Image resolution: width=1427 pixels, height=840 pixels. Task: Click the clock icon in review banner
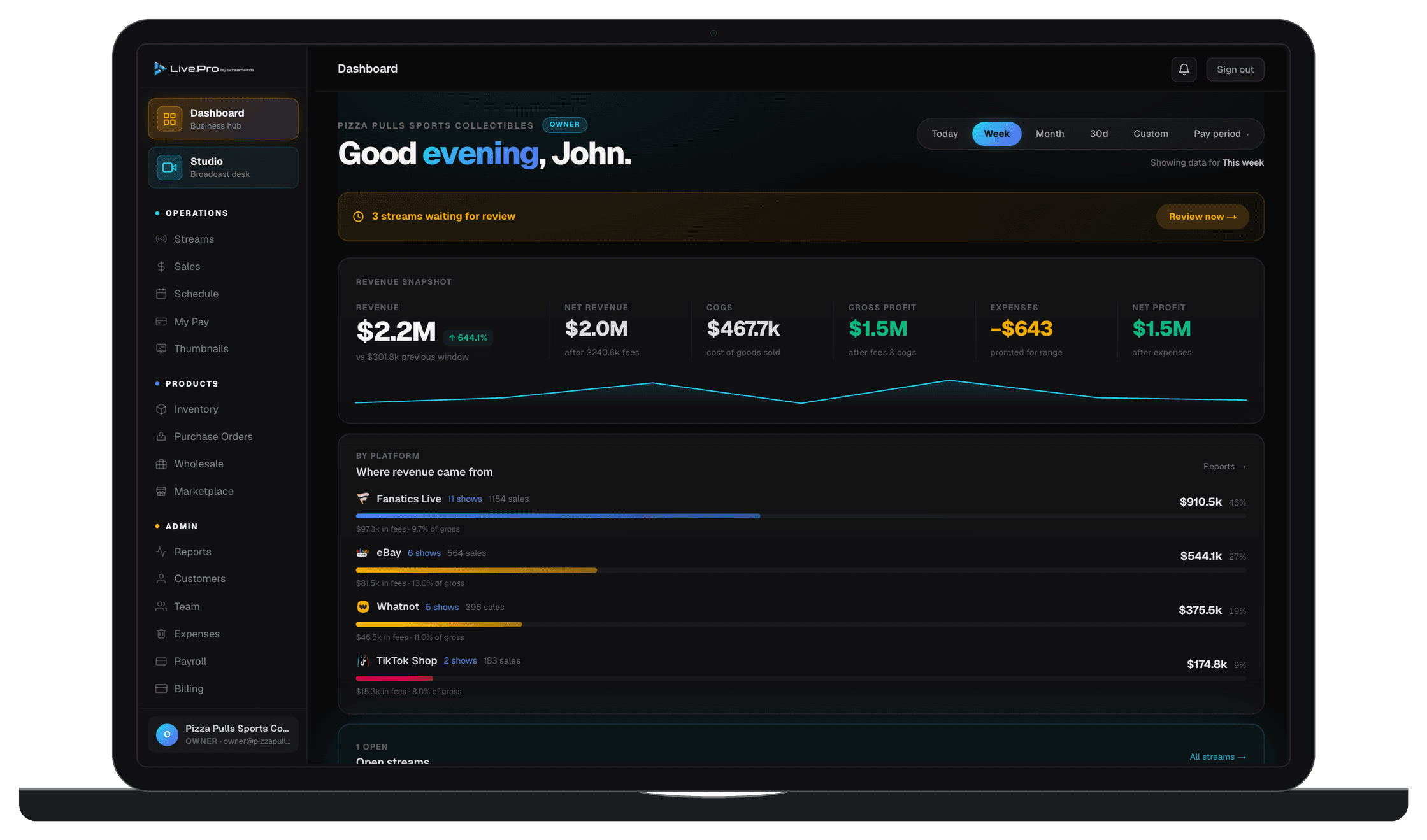pyautogui.click(x=359, y=217)
